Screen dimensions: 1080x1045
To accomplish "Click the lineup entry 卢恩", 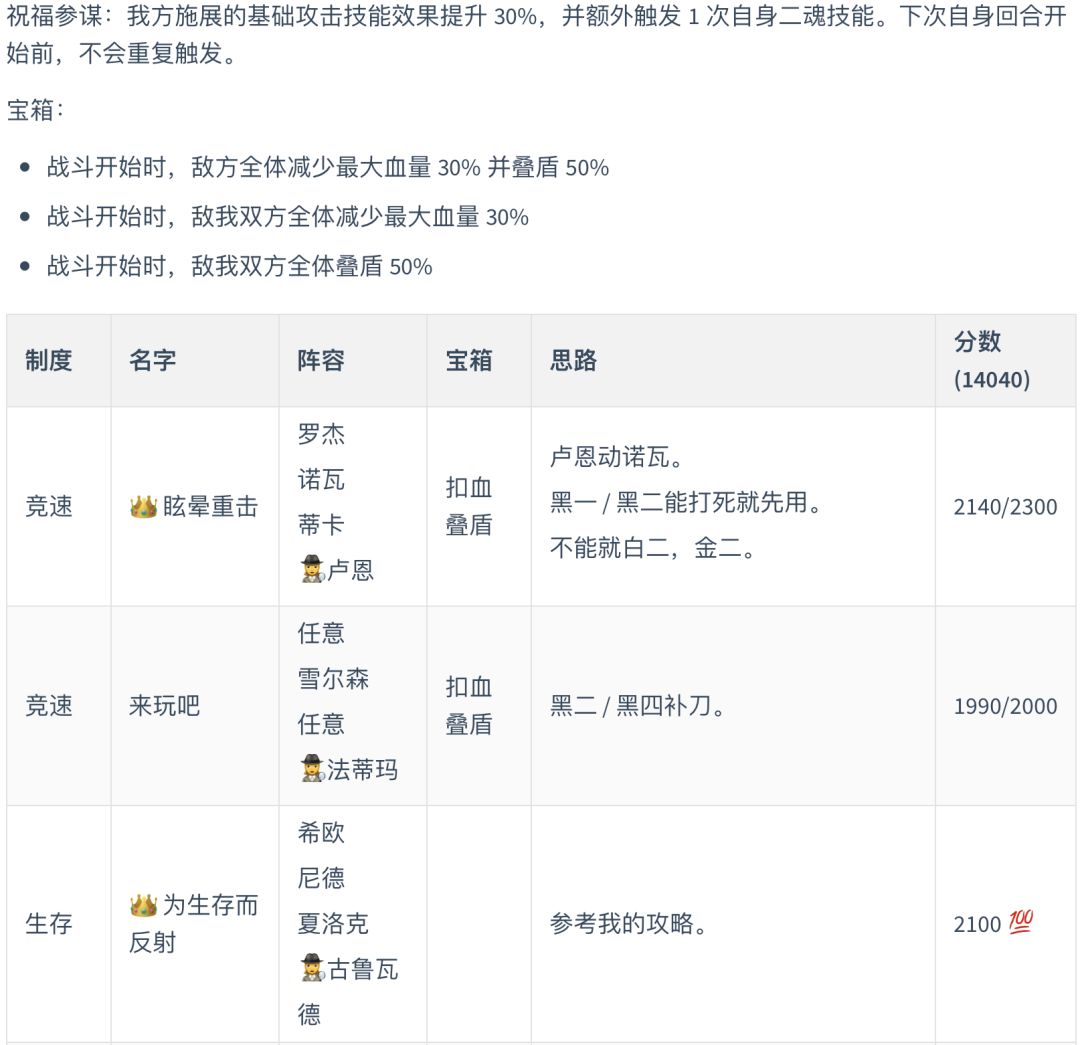I will click(351, 570).
